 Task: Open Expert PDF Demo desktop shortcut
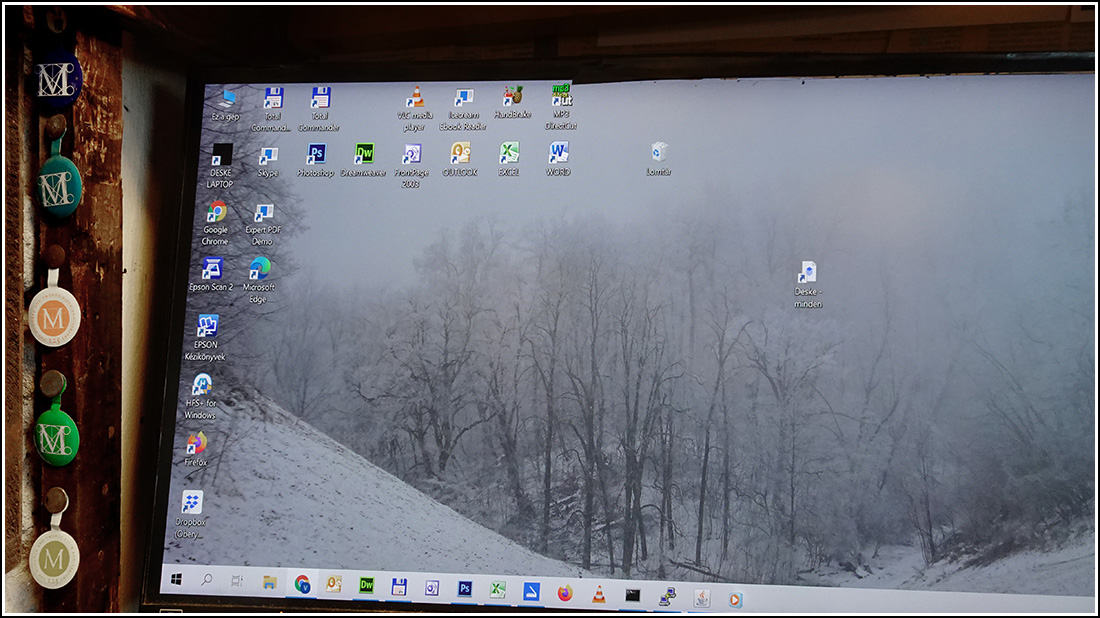coord(263,224)
